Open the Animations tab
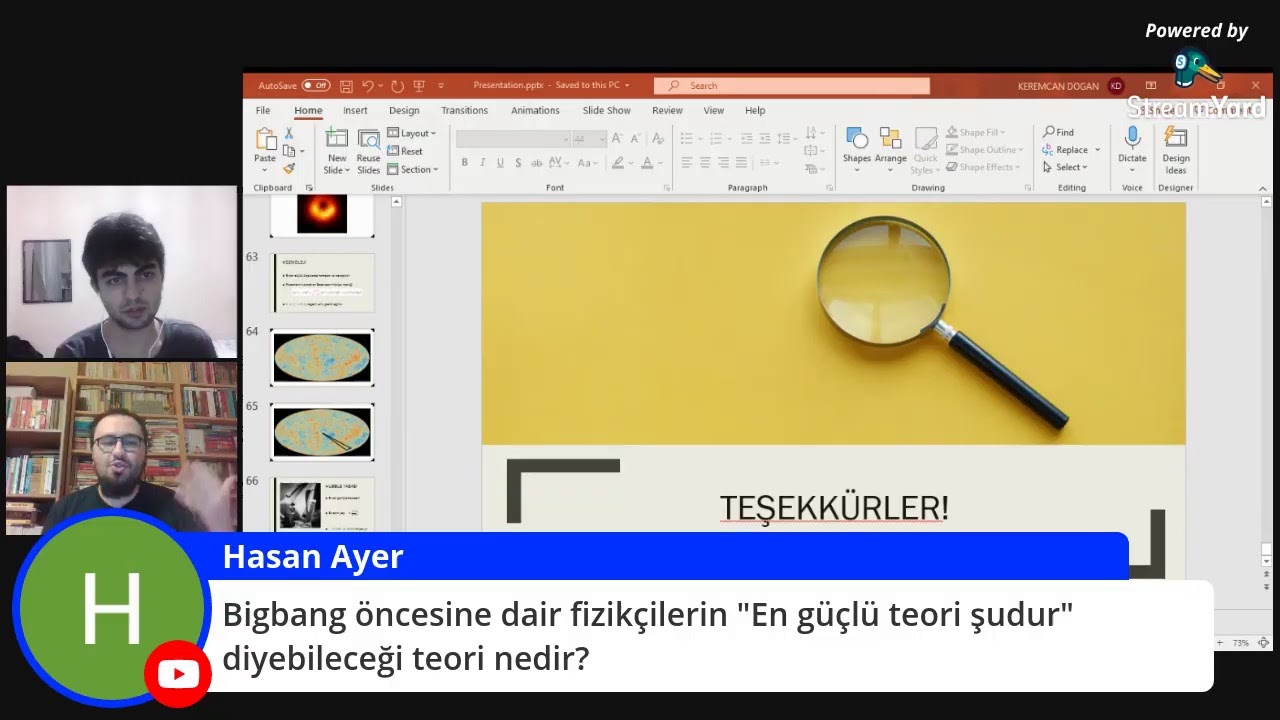Image resolution: width=1280 pixels, height=720 pixels. coord(535,111)
